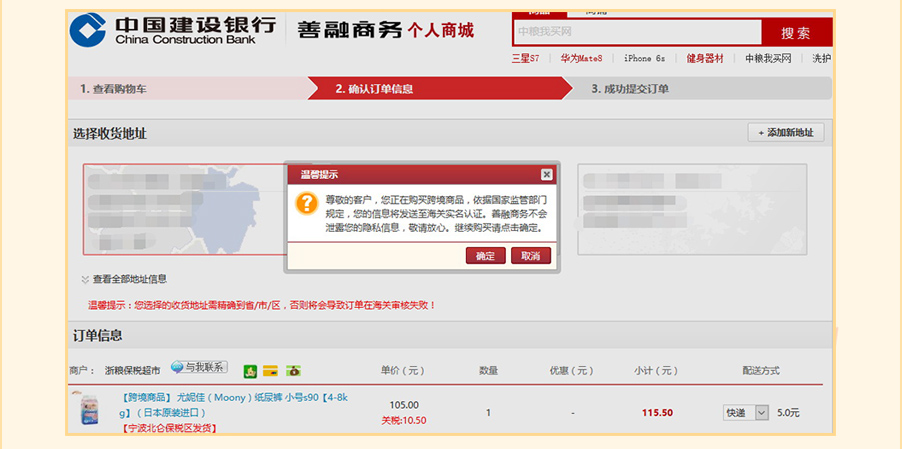Viewport: 902px width, 449px height.
Task: Focus the search field showing 中粮我买网
Action: pyautogui.click(x=637, y=32)
